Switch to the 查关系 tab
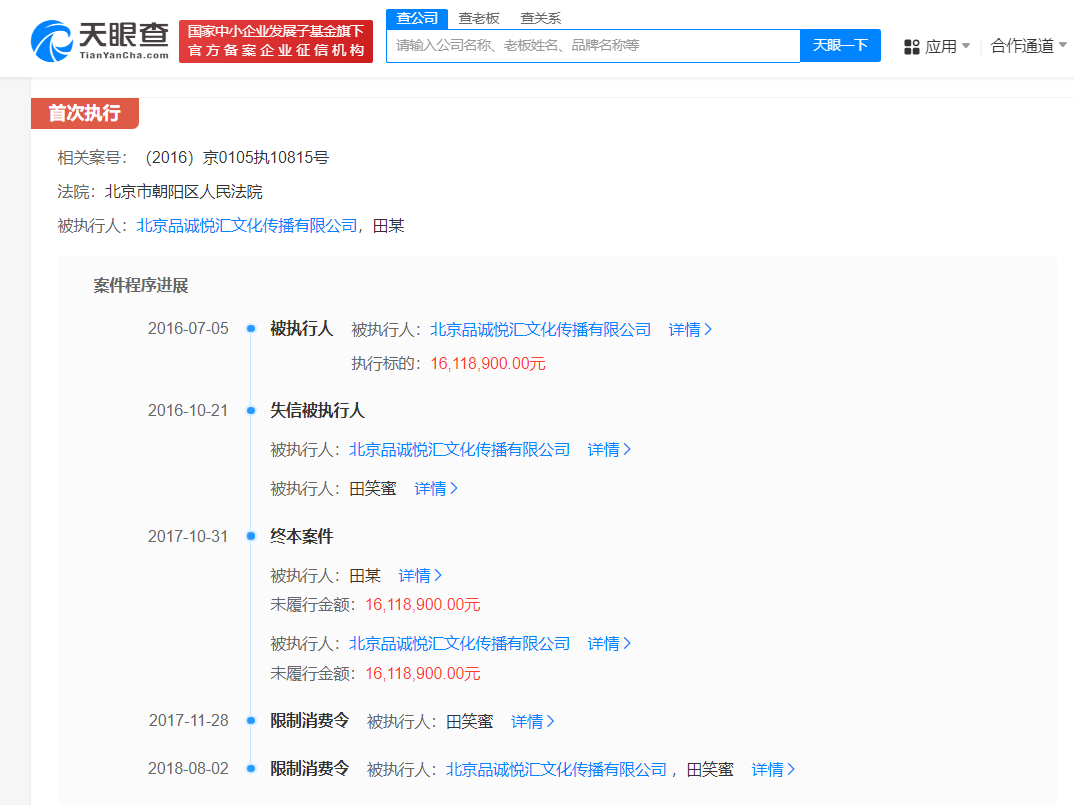Viewport: 1074px width, 805px height. pos(540,17)
